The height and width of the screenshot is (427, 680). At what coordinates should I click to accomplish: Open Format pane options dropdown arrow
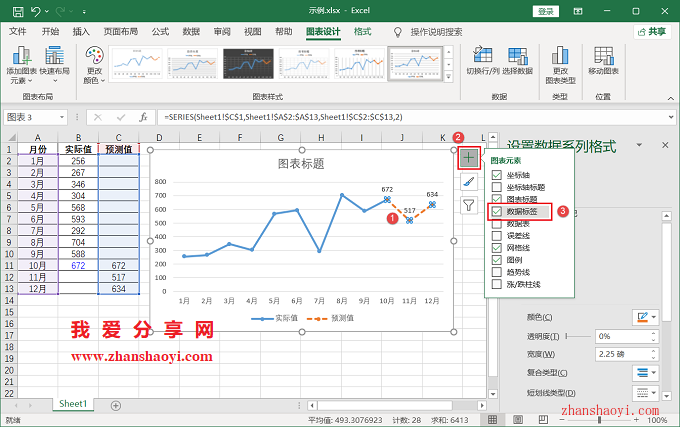pyautogui.click(x=639, y=145)
